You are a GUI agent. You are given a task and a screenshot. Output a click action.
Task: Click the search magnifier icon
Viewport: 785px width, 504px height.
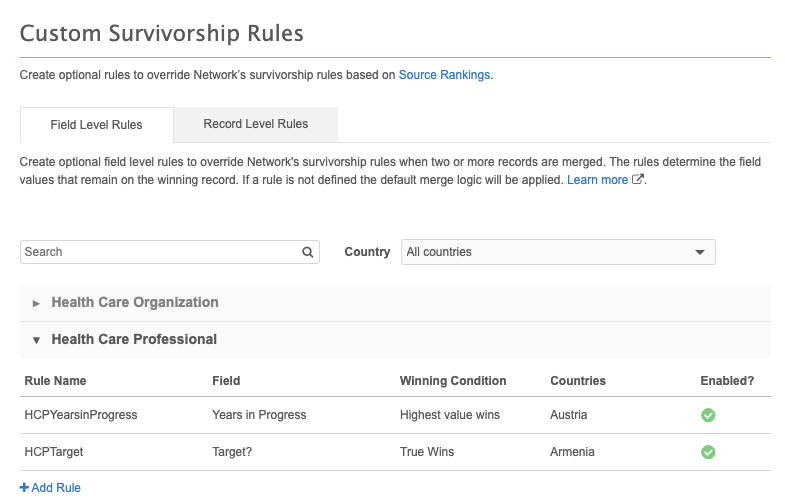coord(308,252)
